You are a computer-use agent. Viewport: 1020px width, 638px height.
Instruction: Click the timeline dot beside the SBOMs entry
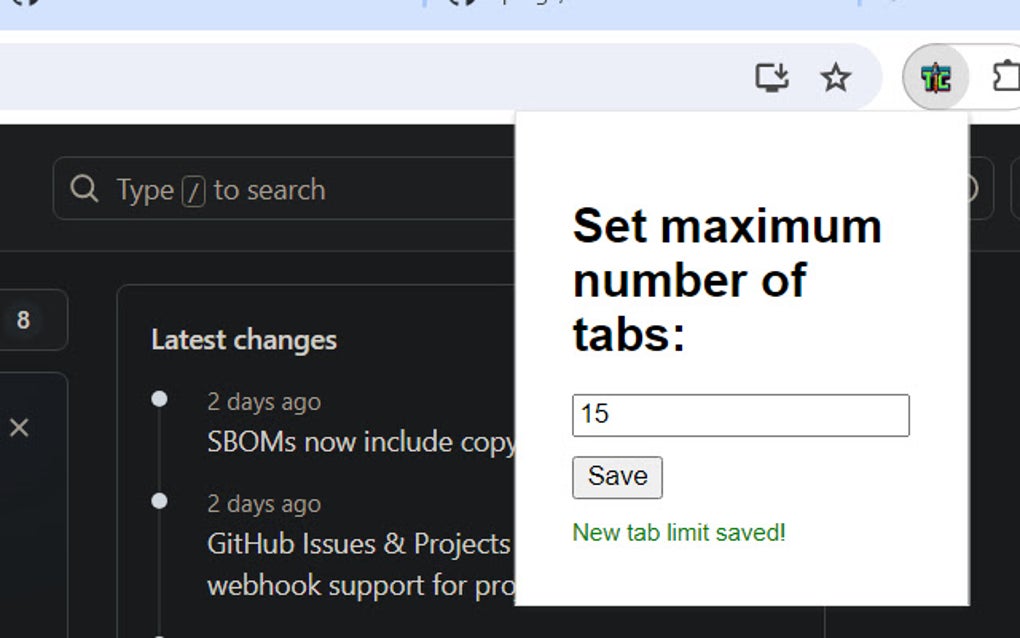click(160, 399)
